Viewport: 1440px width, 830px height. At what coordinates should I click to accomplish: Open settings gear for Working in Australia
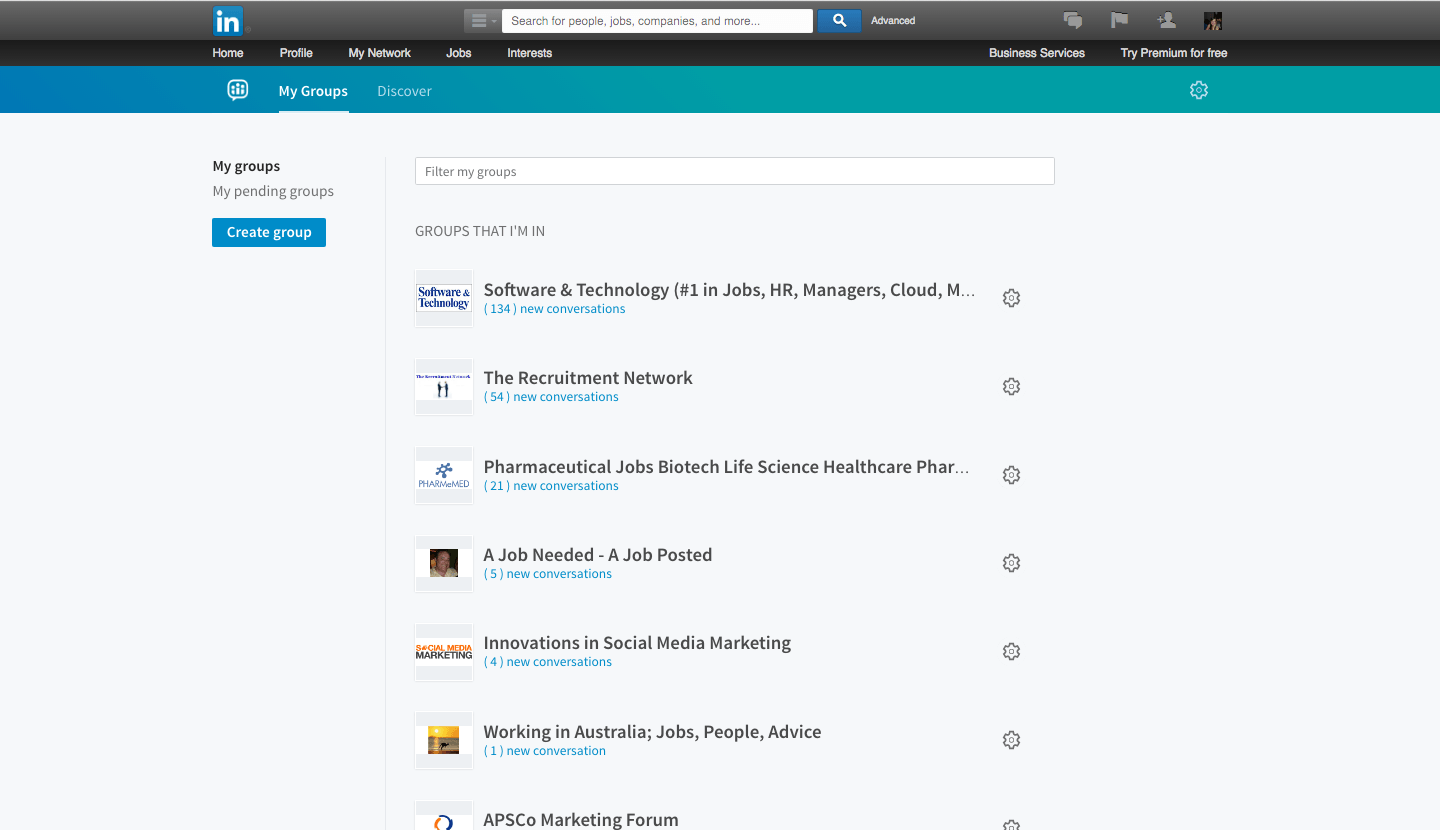point(1011,740)
